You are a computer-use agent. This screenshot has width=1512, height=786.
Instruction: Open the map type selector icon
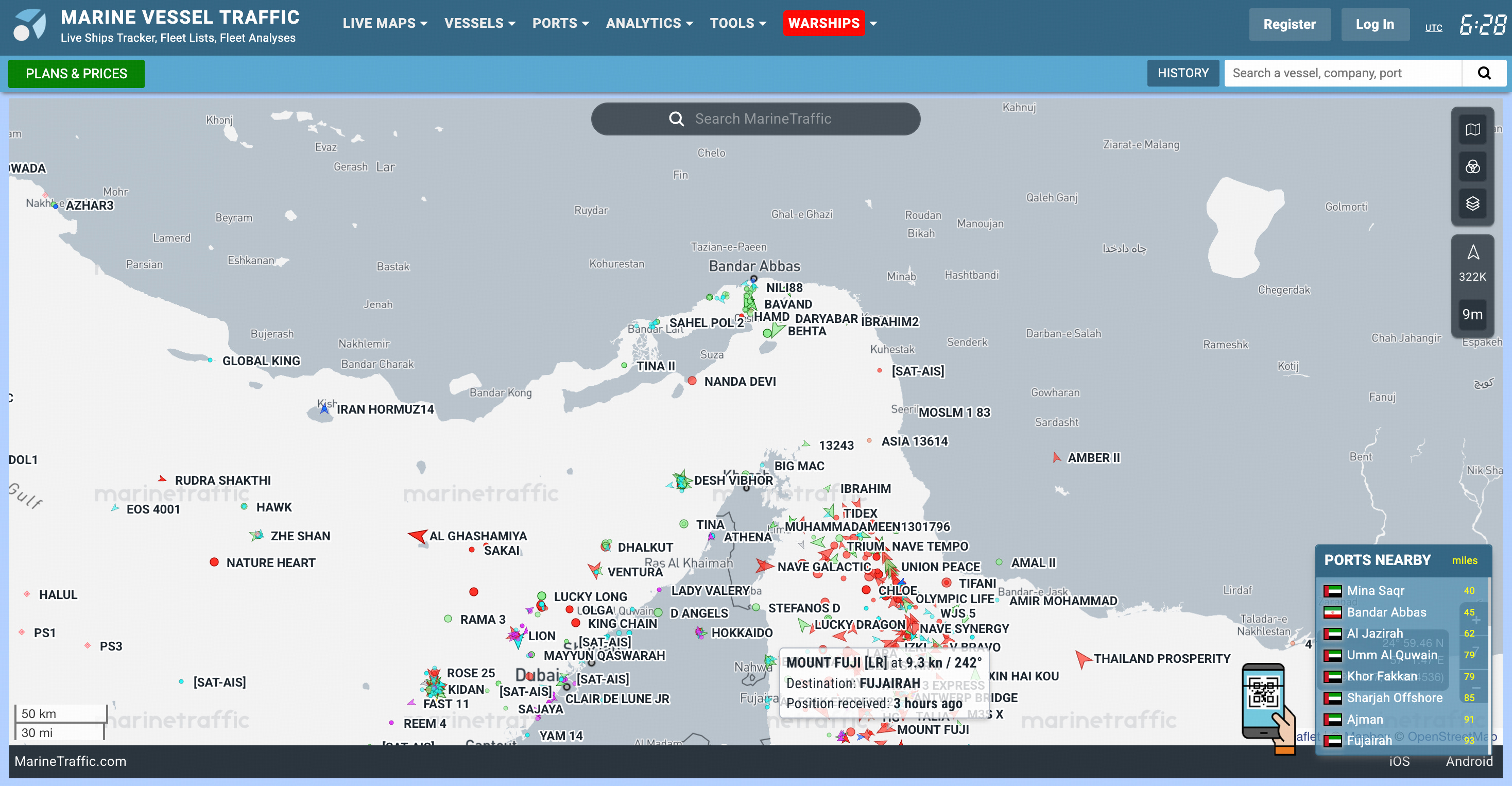click(x=1472, y=130)
